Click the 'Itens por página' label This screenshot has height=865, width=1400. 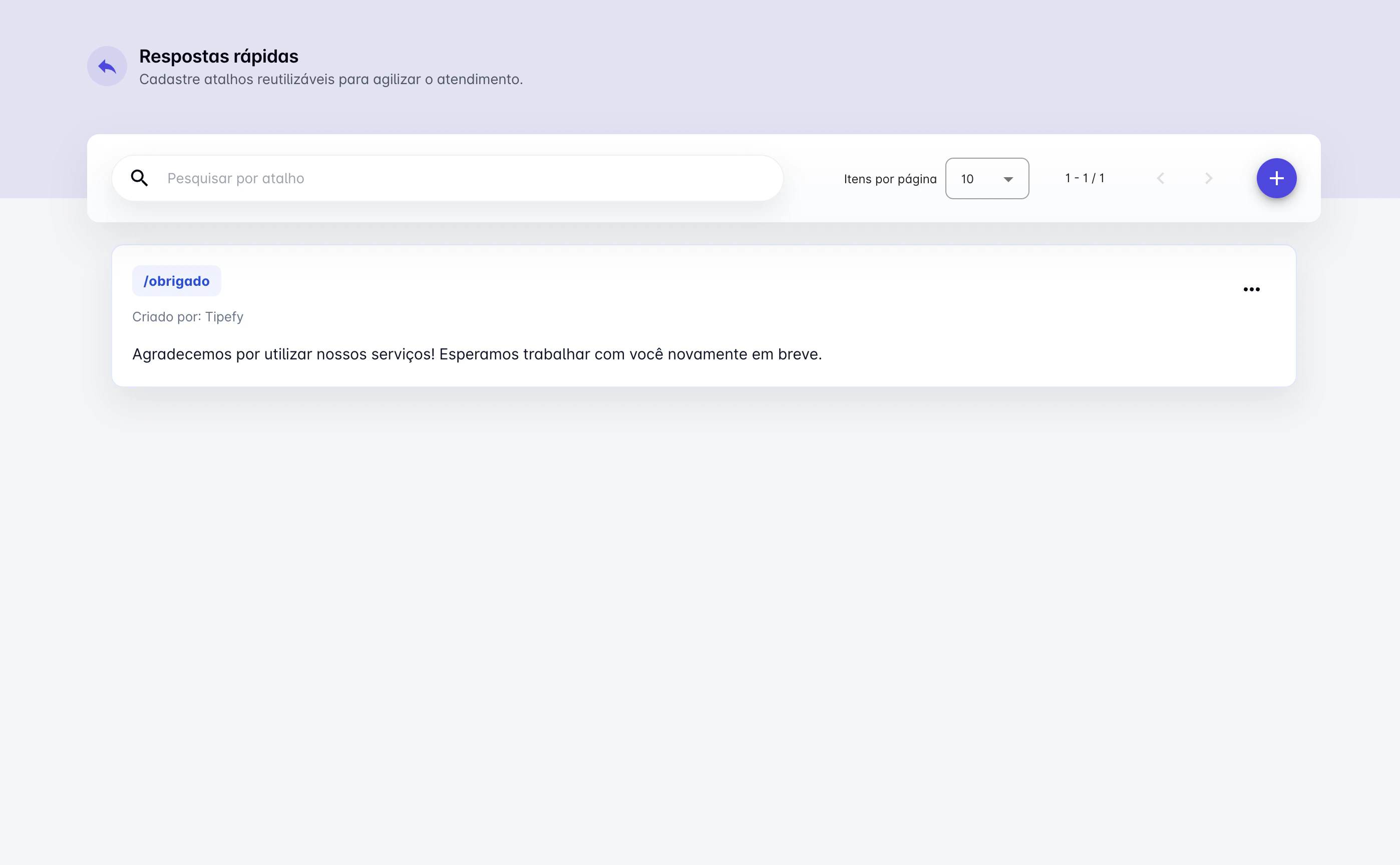(890, 179)
